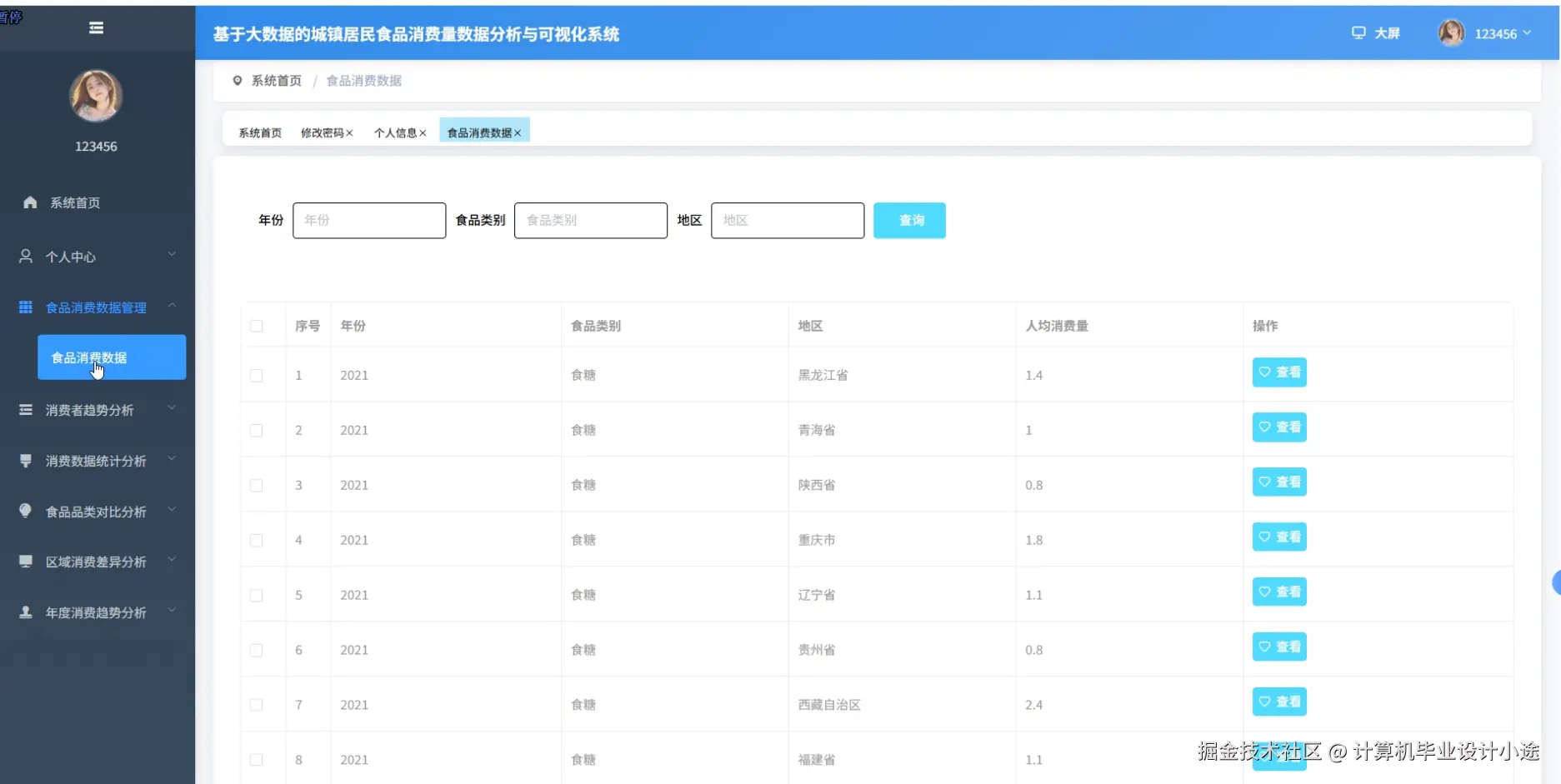Viewport: 1561px width, 784px height.
Task: Open the 123456 user account dropdown
Action: [x=1496, y=32]
